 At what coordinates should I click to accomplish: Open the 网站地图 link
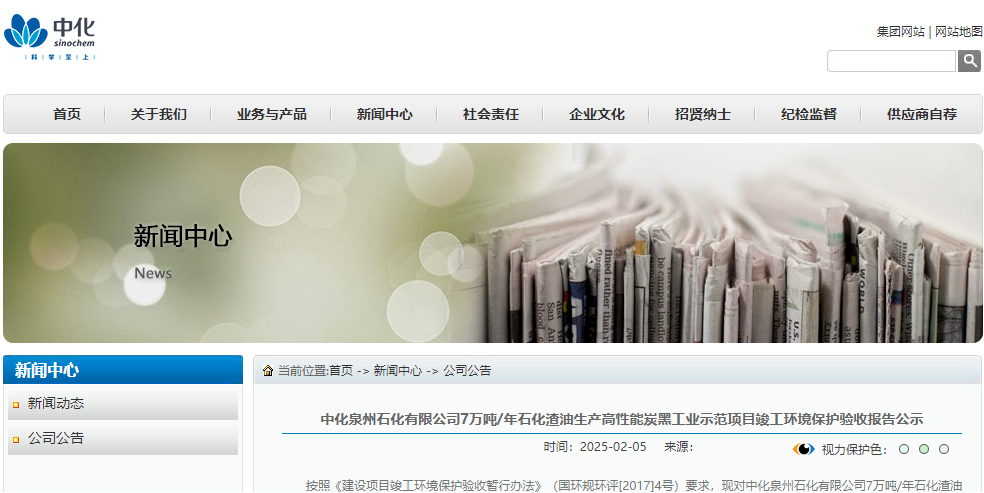click(x=958, y=32)
